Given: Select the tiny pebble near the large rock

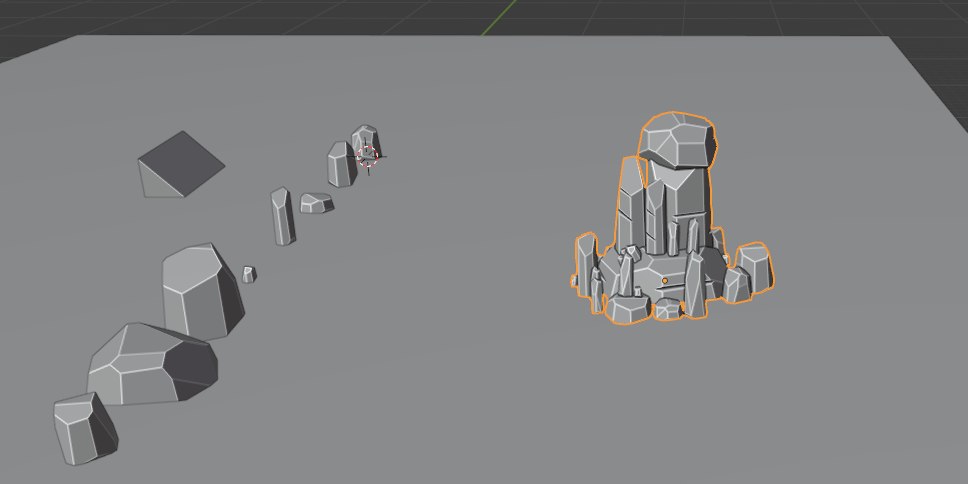Looking at the screenshot, I should [x=249, y=274].
